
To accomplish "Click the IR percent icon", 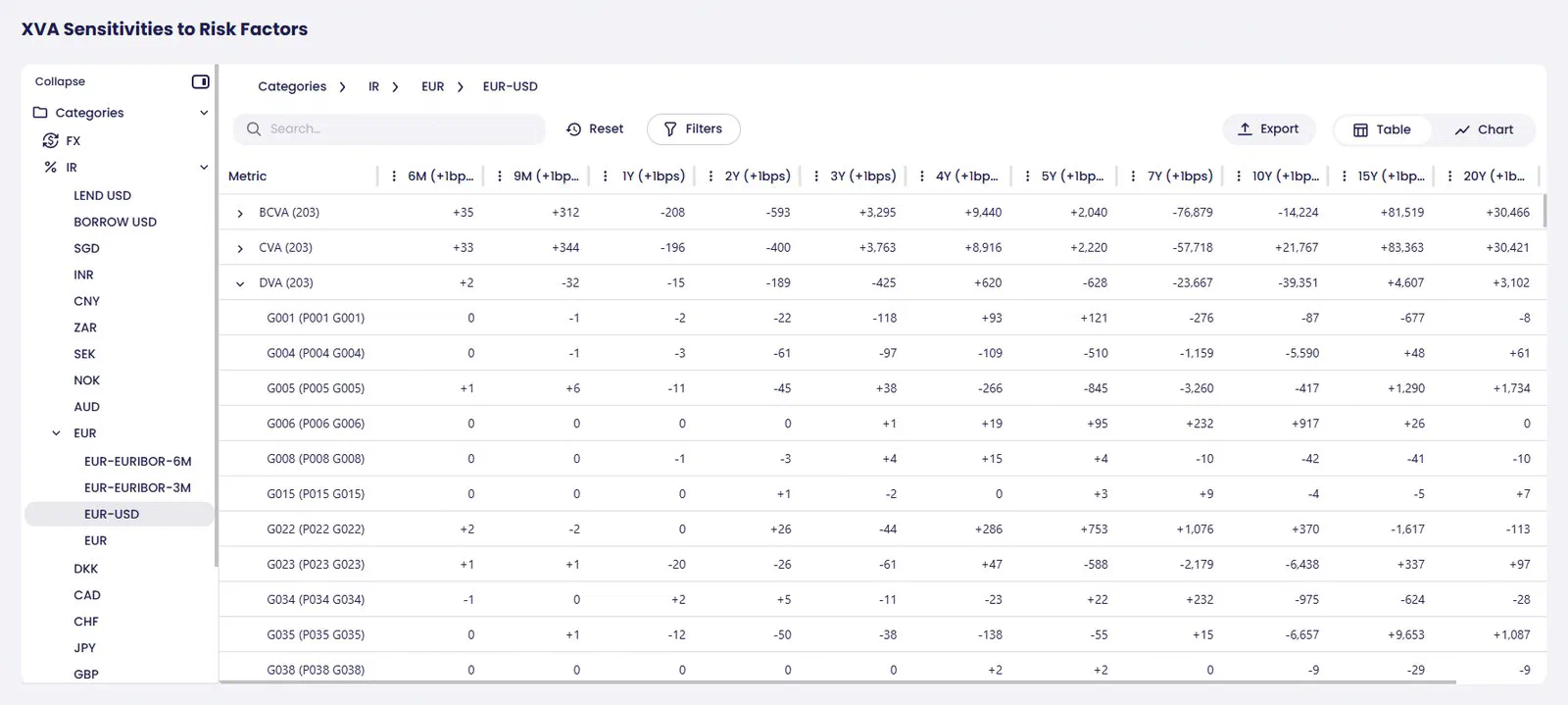I will click(51, 168).
